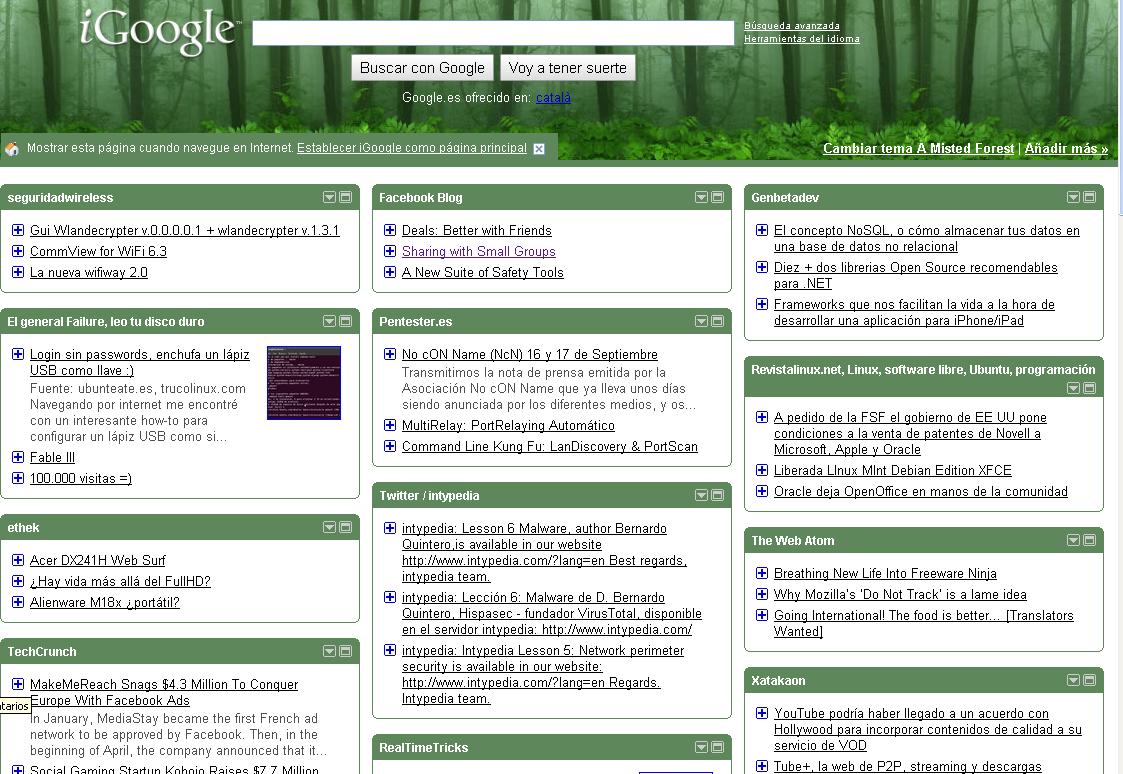
Task: Close the set-as-homepage notification bar
Action: [x=539, y=149]
